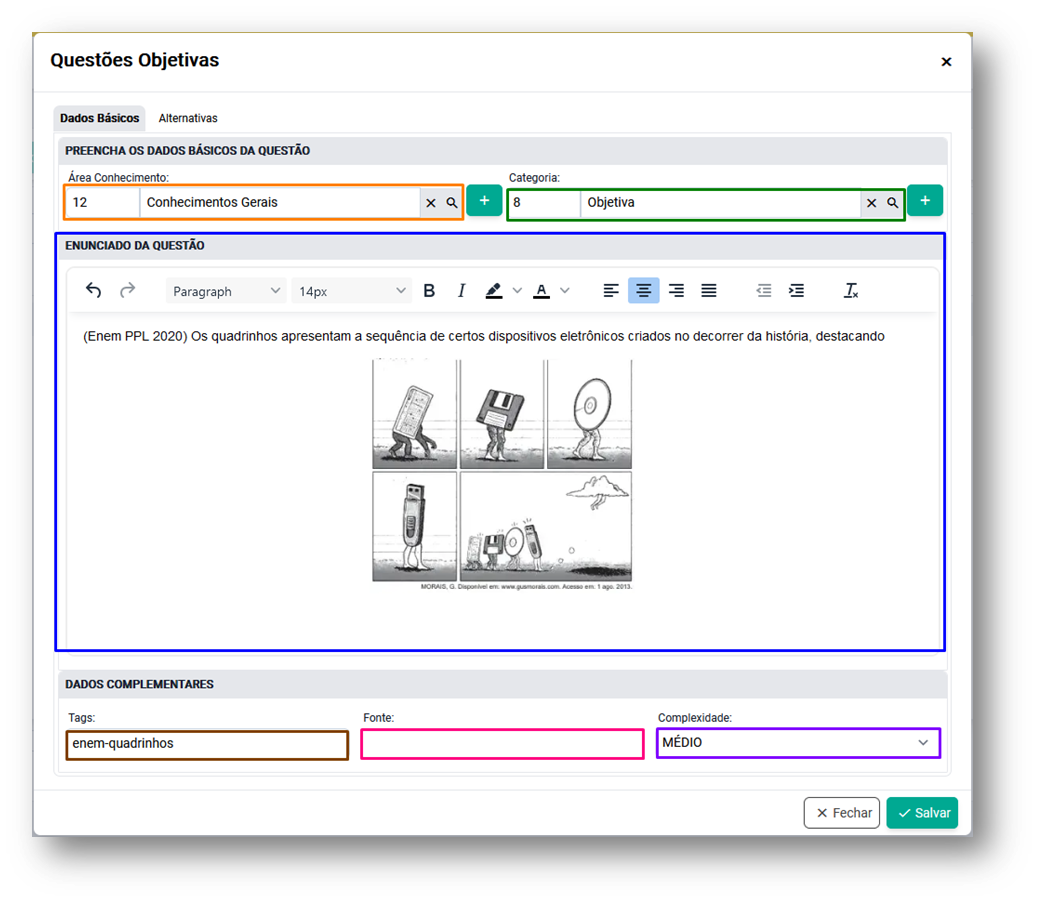Viewport: 1038px width, 902px height.
Task: Search for a Categoria
Action: click(892, 203)
